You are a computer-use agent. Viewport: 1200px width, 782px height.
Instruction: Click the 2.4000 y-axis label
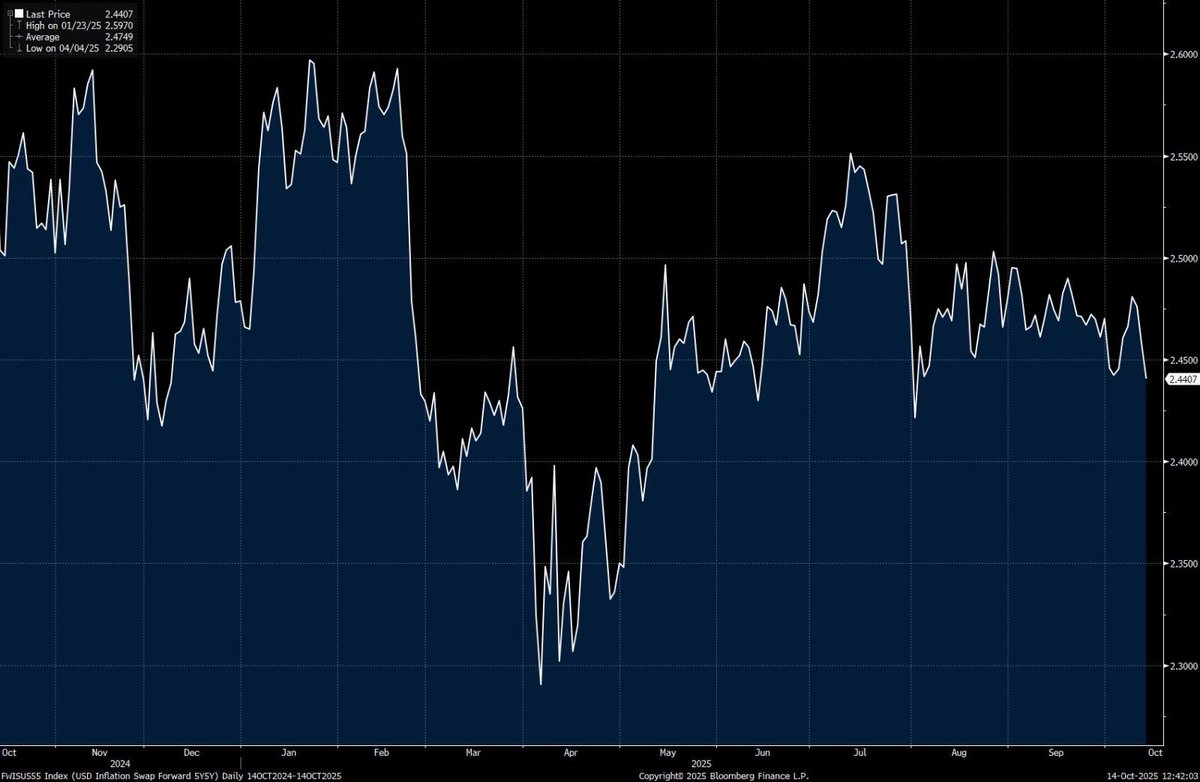click(1183, 462)
